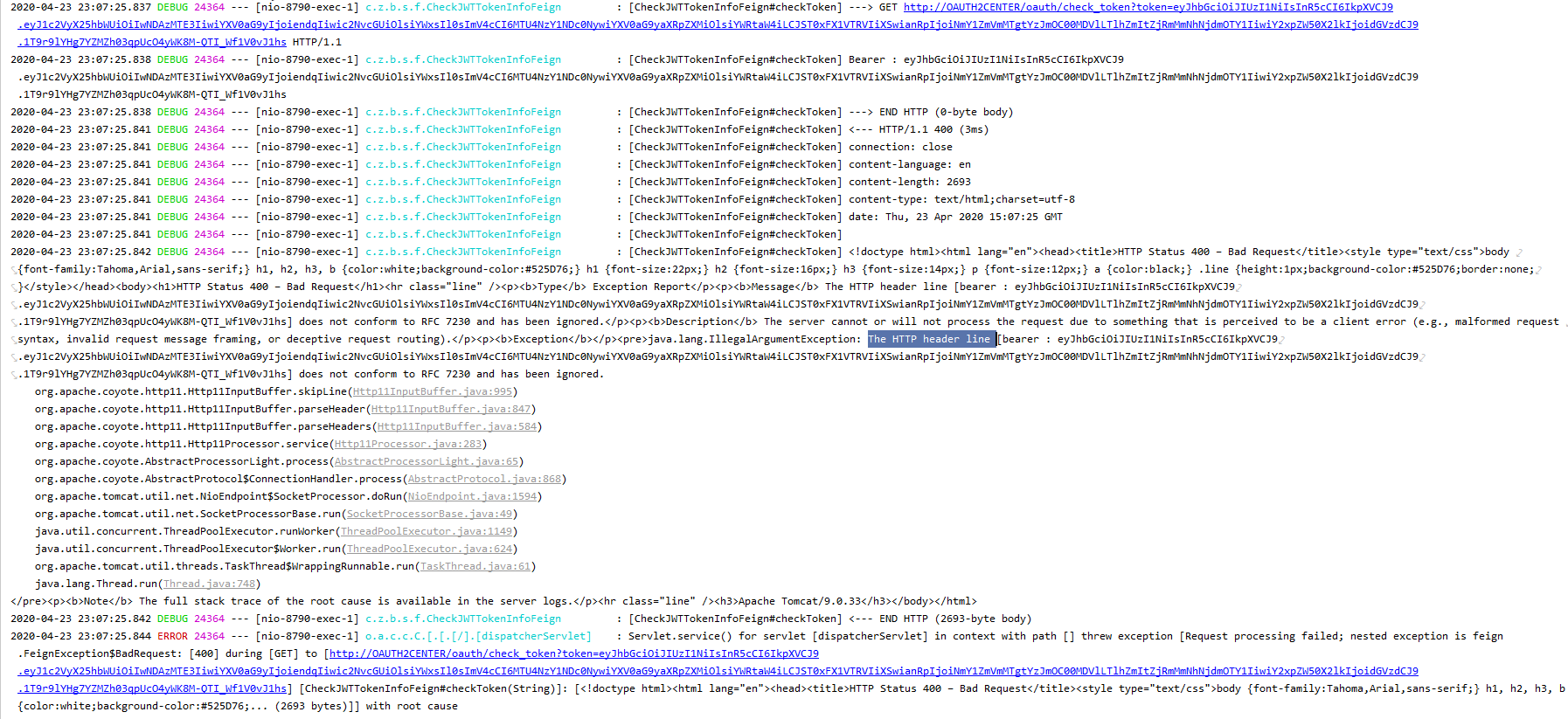The image size is (1568, 719).
Task: Click 'Bearer : eyJhbGci' header log text
Action: (x=986, y=59)
